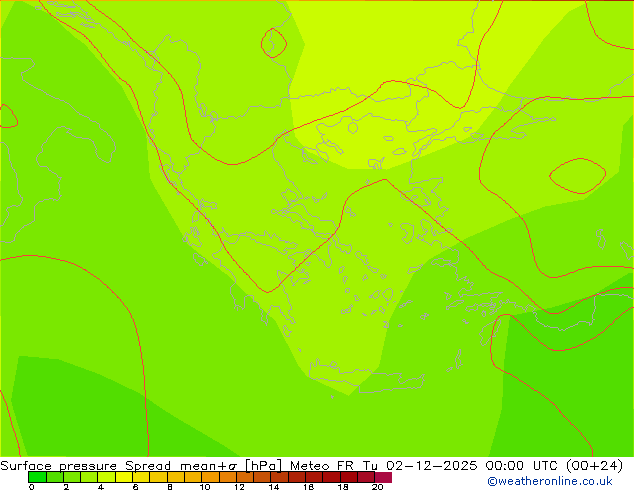
Task: Click the '[hPa]' unit label
Action: coord(264,466)
